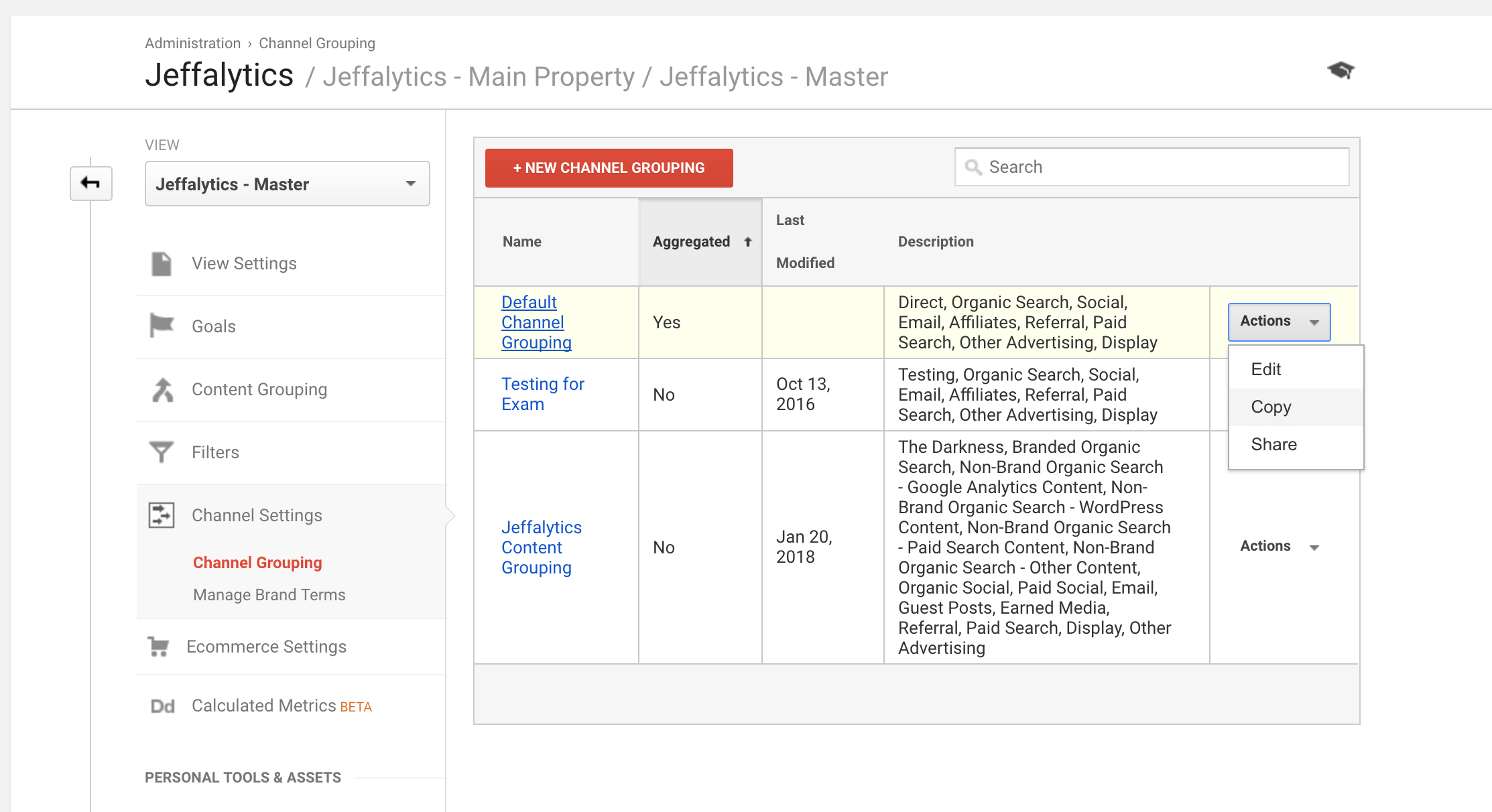Click the Filters funnel icon
1492x812 pixels.
tap(162, 452)
